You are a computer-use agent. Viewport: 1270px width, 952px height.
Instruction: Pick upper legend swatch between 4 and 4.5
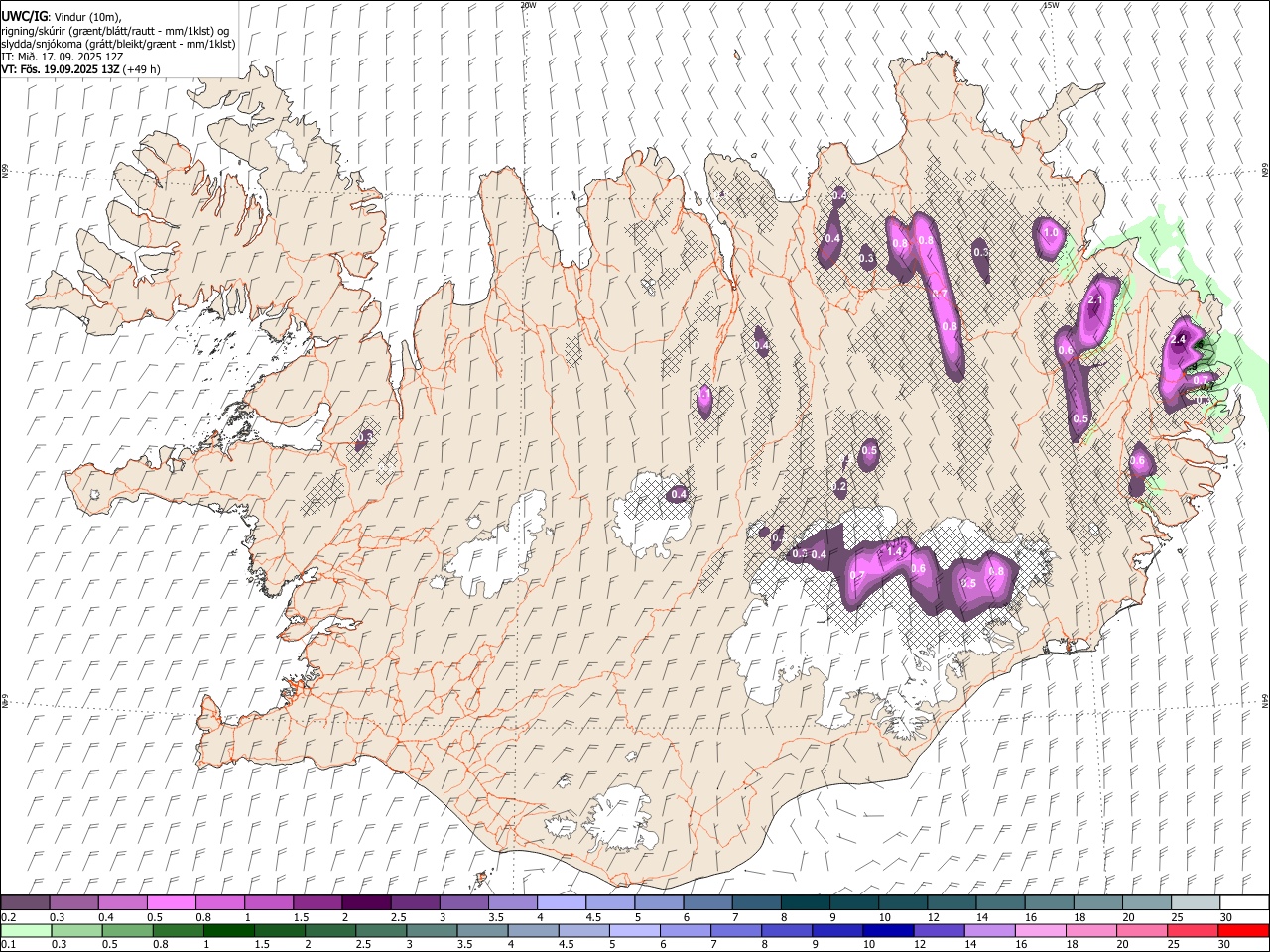click(x=562, y=902)
